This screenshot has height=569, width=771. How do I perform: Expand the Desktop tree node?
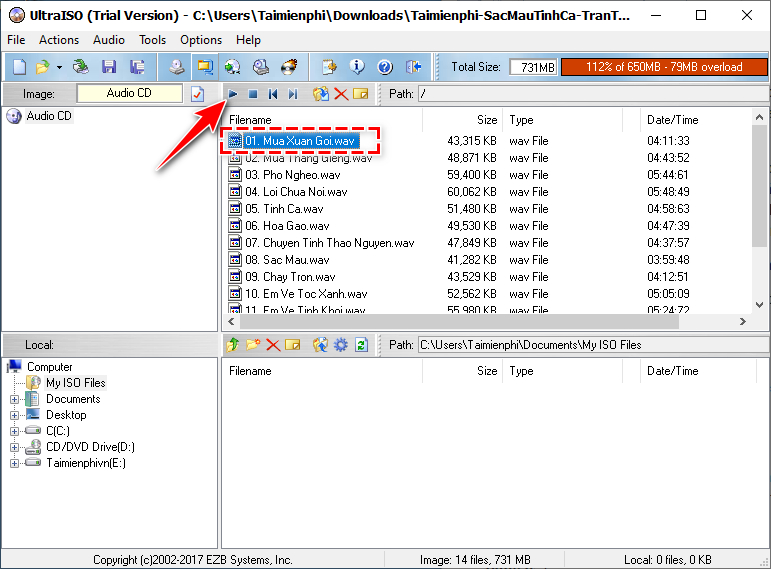coord(14,415)
